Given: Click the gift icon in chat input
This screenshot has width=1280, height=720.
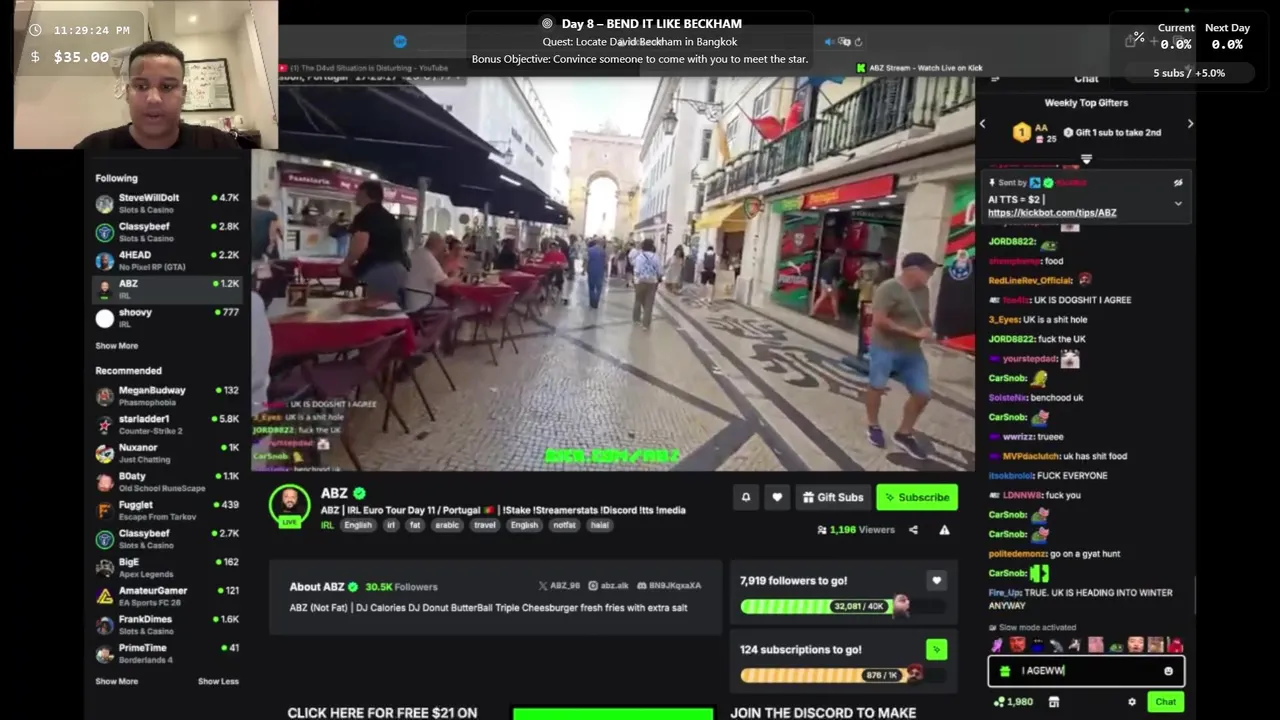Looking at the screenshot, I should tap(1005, 671).
